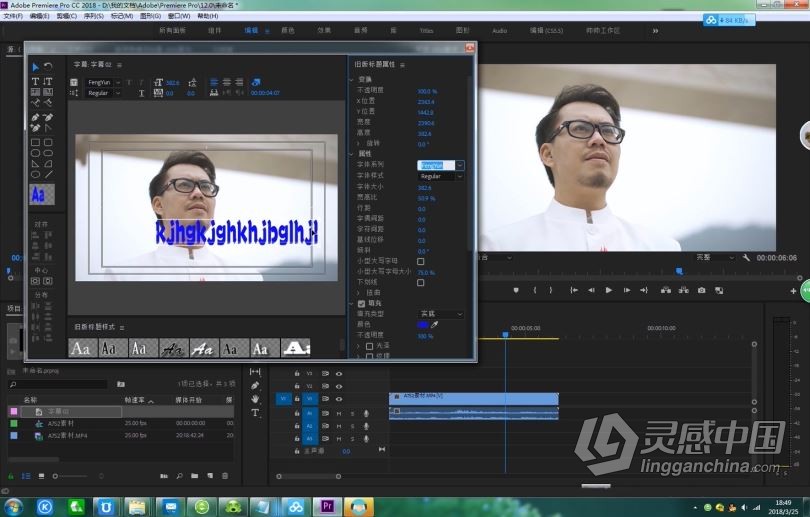Open program monitor wrench settings
Viewport: 810px width, 517px height.
click(x=745, y=257)
